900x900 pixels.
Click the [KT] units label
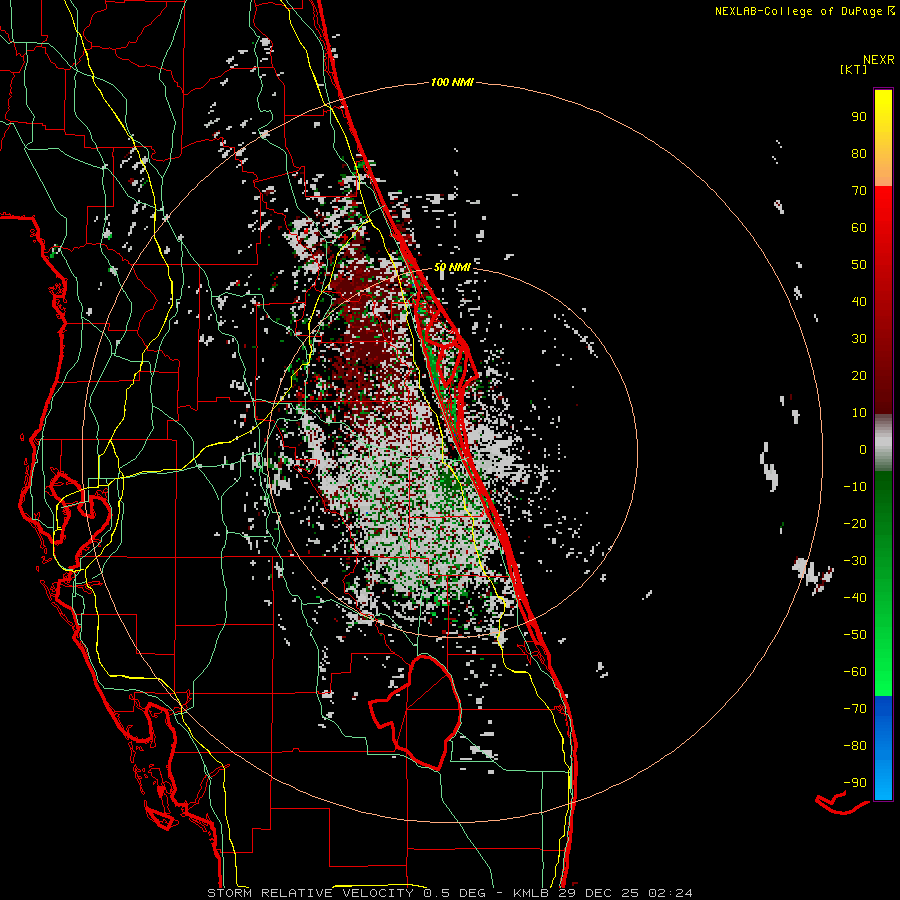(854, 69)
